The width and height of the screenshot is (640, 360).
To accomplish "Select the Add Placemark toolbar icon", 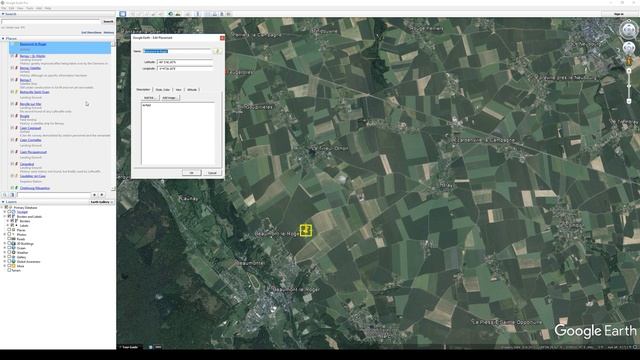I will 132,14.
